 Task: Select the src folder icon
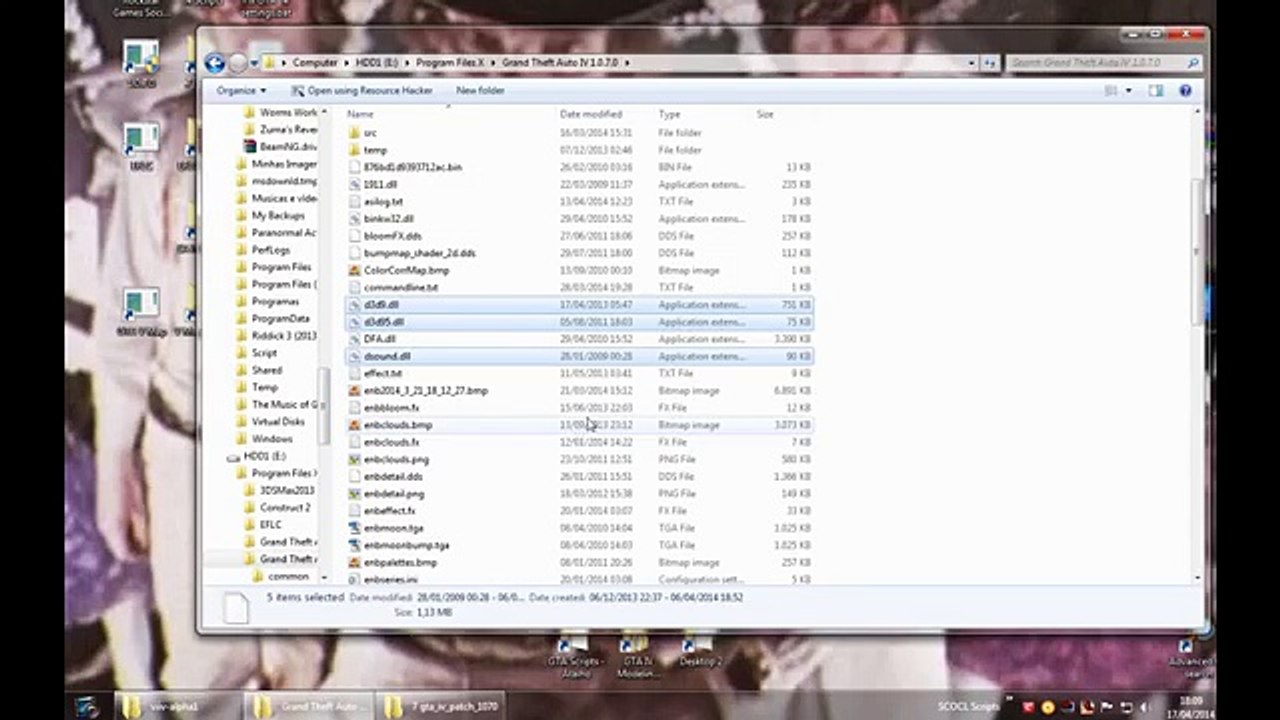pos(353,132)
